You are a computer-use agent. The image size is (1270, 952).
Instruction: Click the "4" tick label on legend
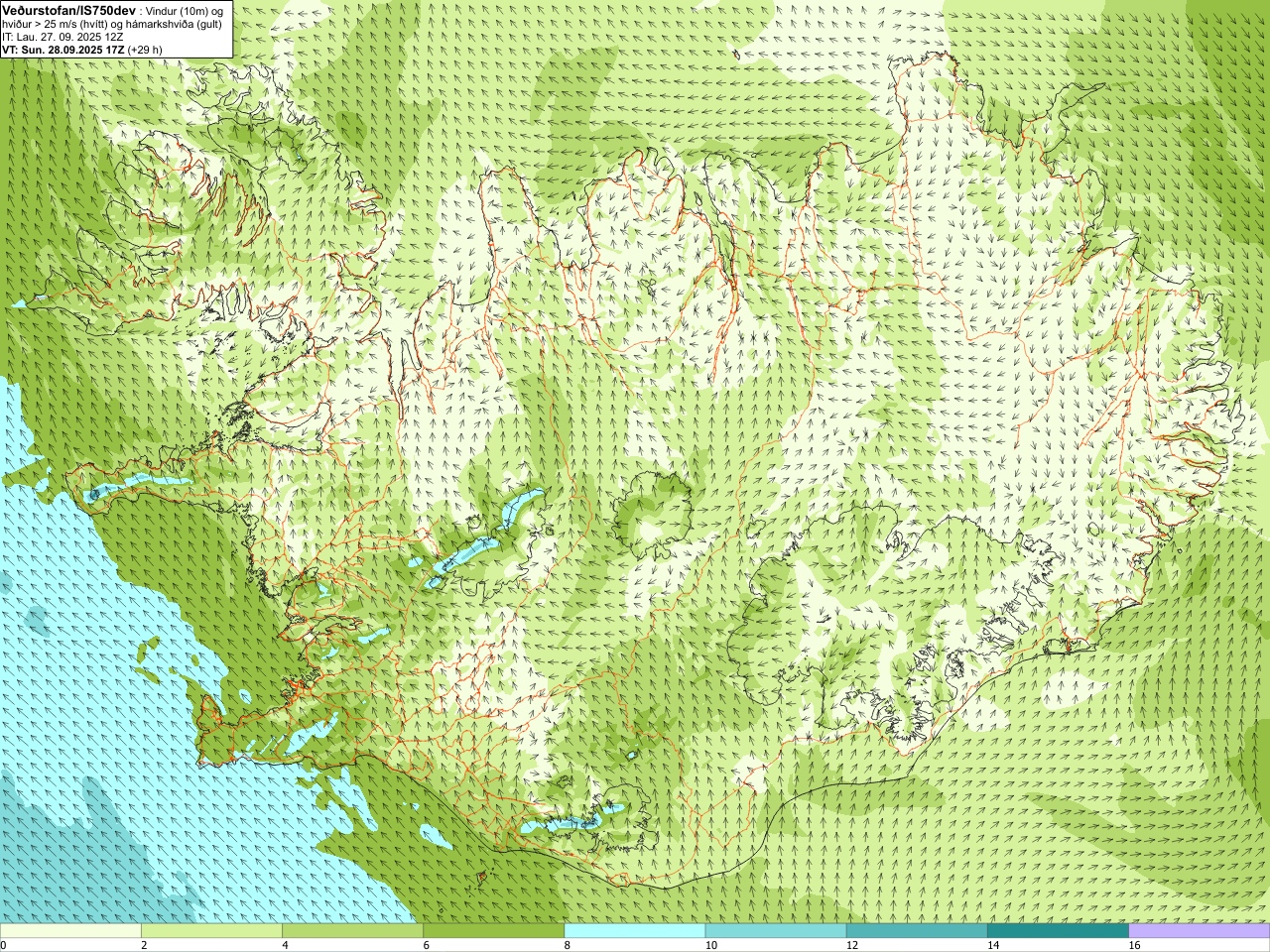point(285,945)
